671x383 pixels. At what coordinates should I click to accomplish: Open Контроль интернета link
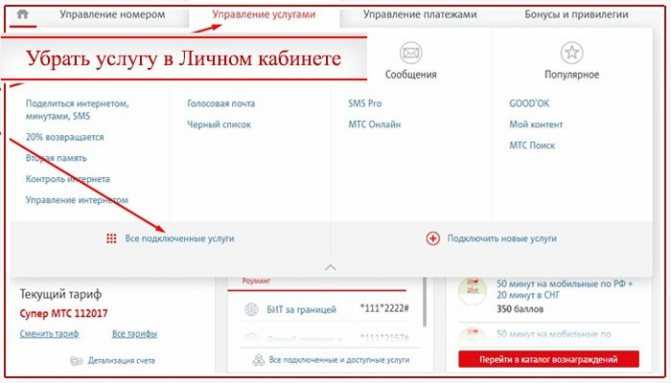68,179
